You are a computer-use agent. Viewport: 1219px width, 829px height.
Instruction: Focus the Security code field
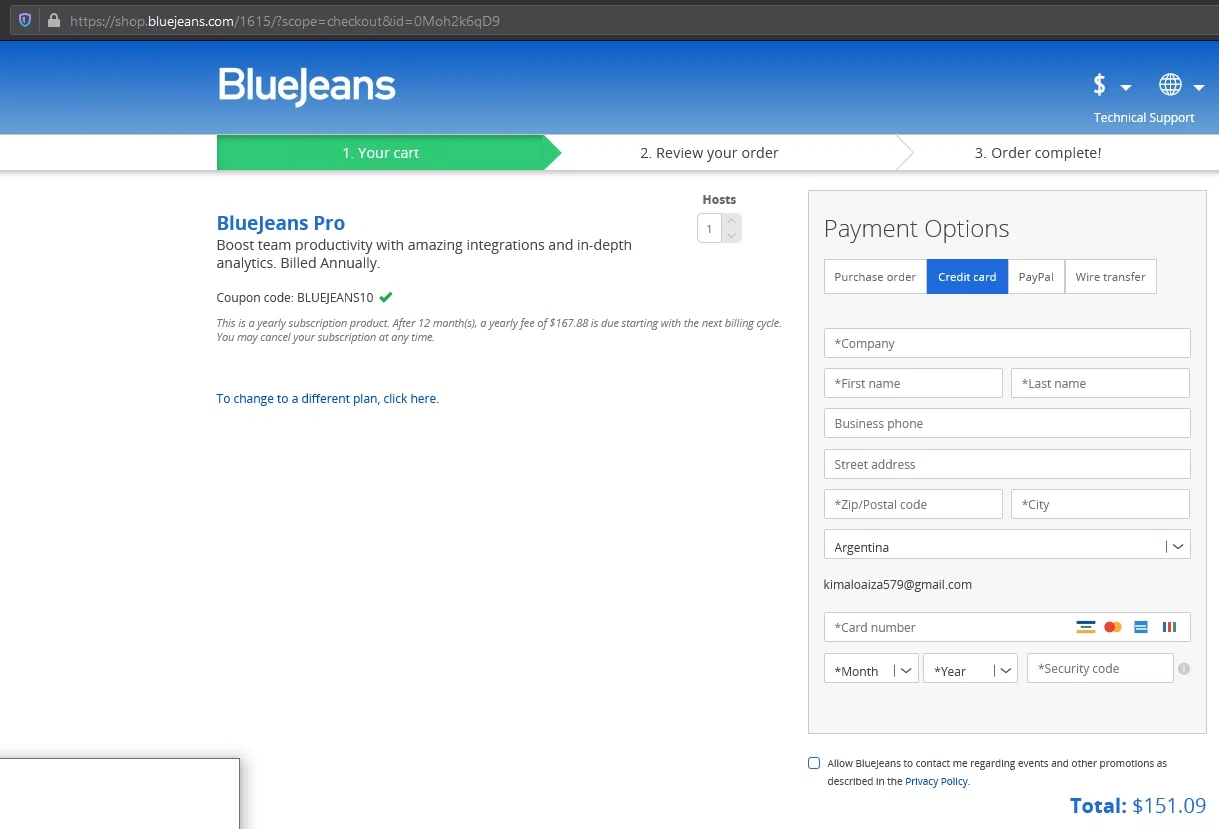pyautogui.click(x=1100, y=668)
